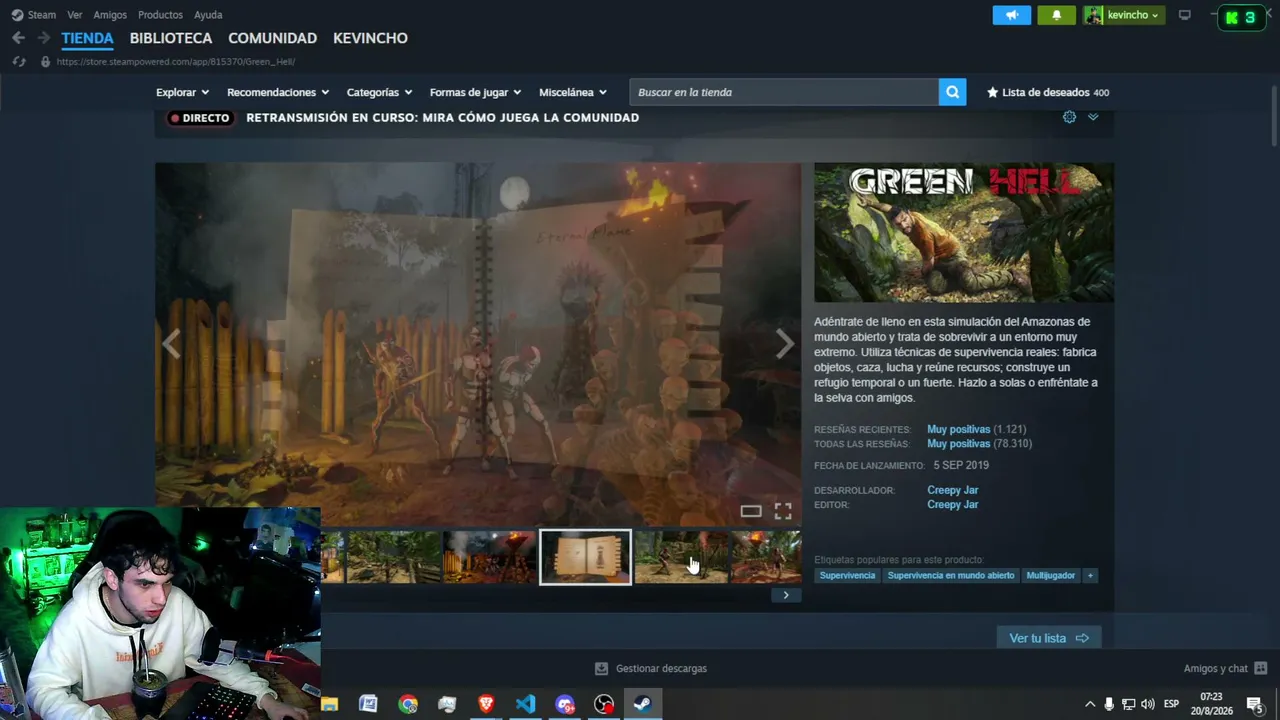Open the Categorías dropdown
The height and width of the screenshot is (720, 1280).
[379, 92]
